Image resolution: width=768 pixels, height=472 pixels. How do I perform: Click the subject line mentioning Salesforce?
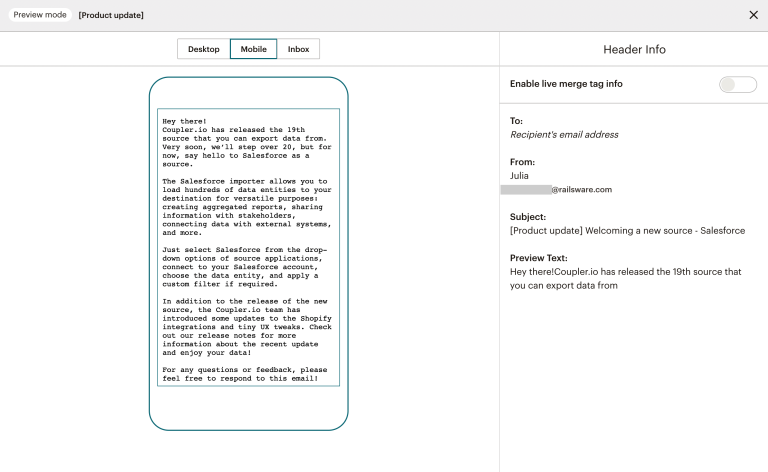627,230
